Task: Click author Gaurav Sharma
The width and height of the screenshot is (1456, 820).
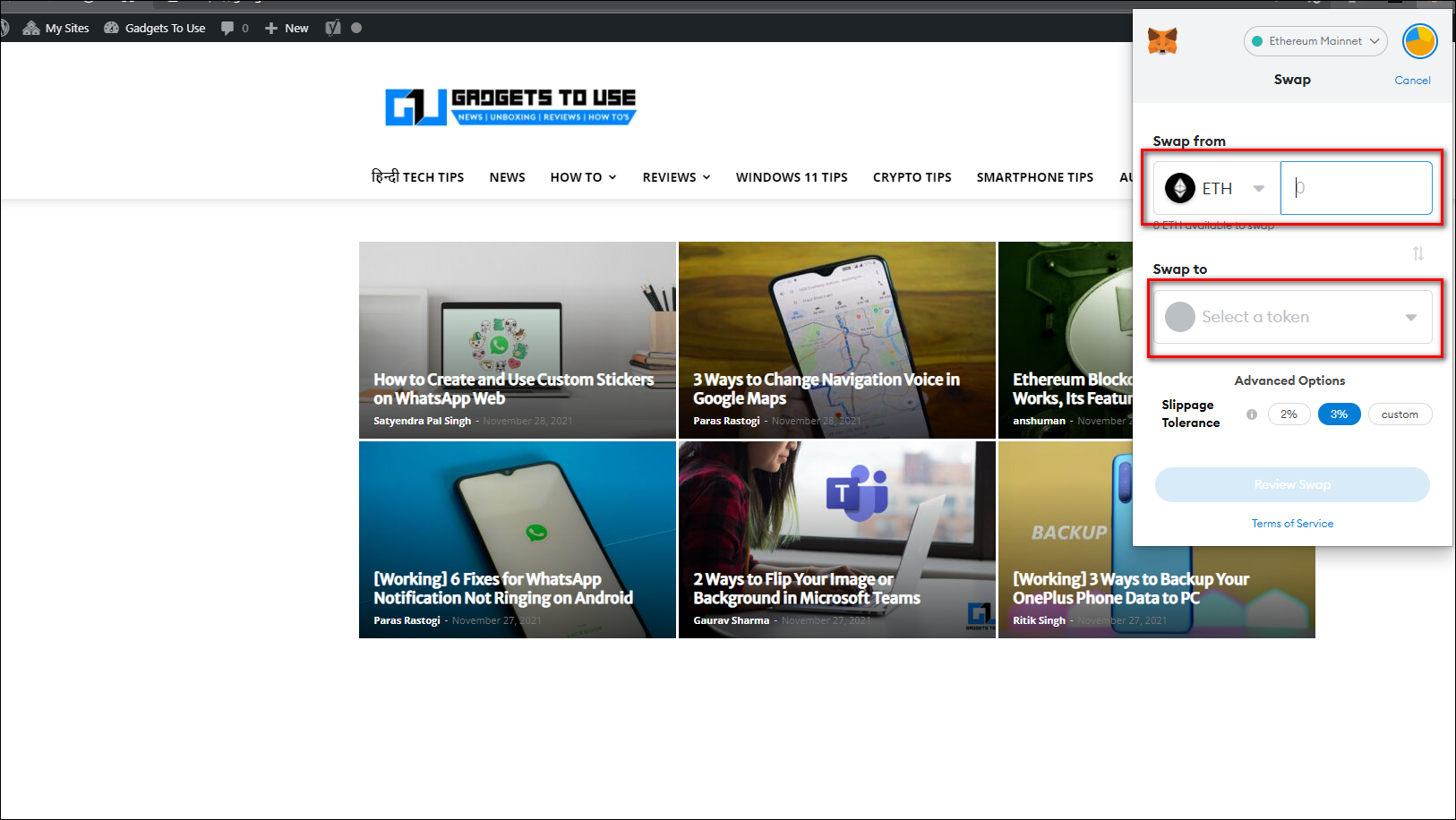Action: (x=731, y=620)
